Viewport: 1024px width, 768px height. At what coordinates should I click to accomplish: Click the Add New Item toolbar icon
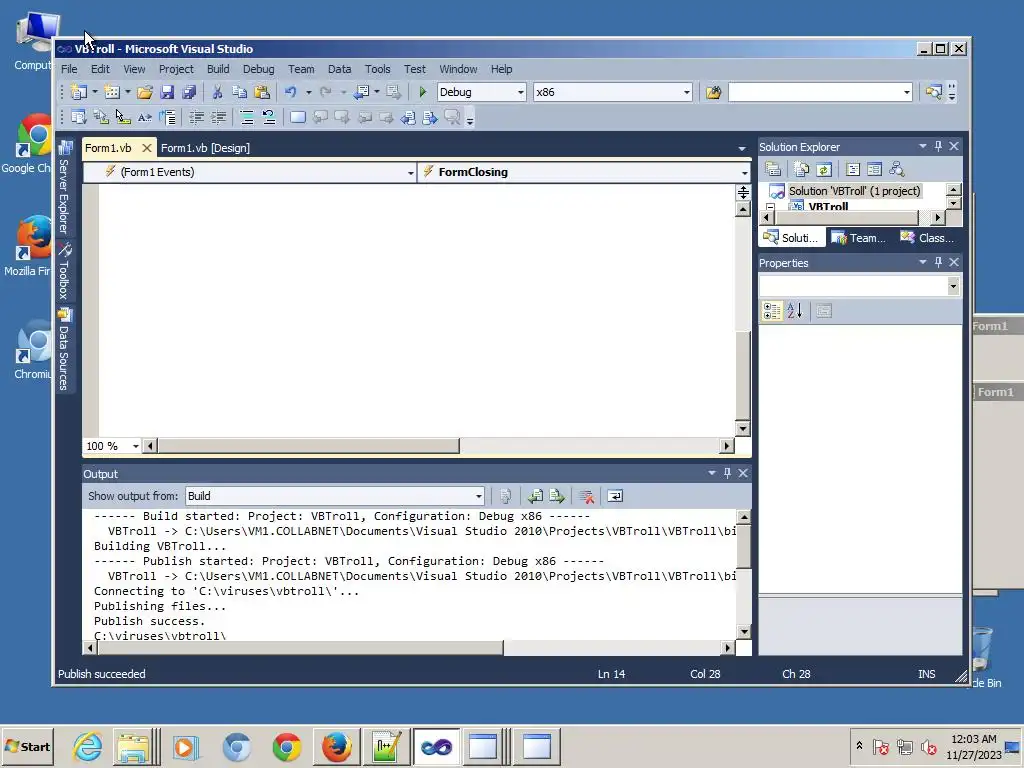click(x=112, y=92)
